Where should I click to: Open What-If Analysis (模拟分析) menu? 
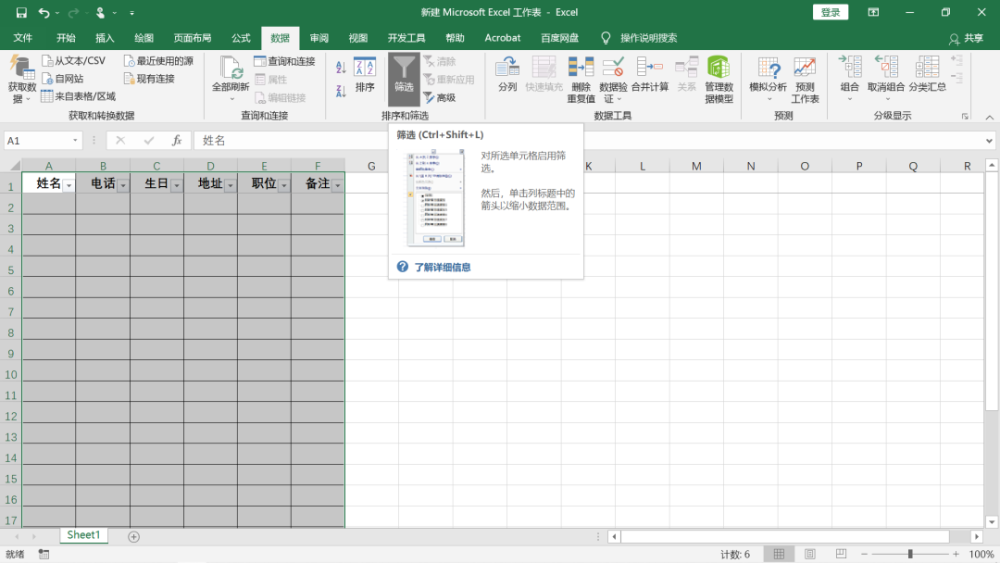tap(768, 80)
